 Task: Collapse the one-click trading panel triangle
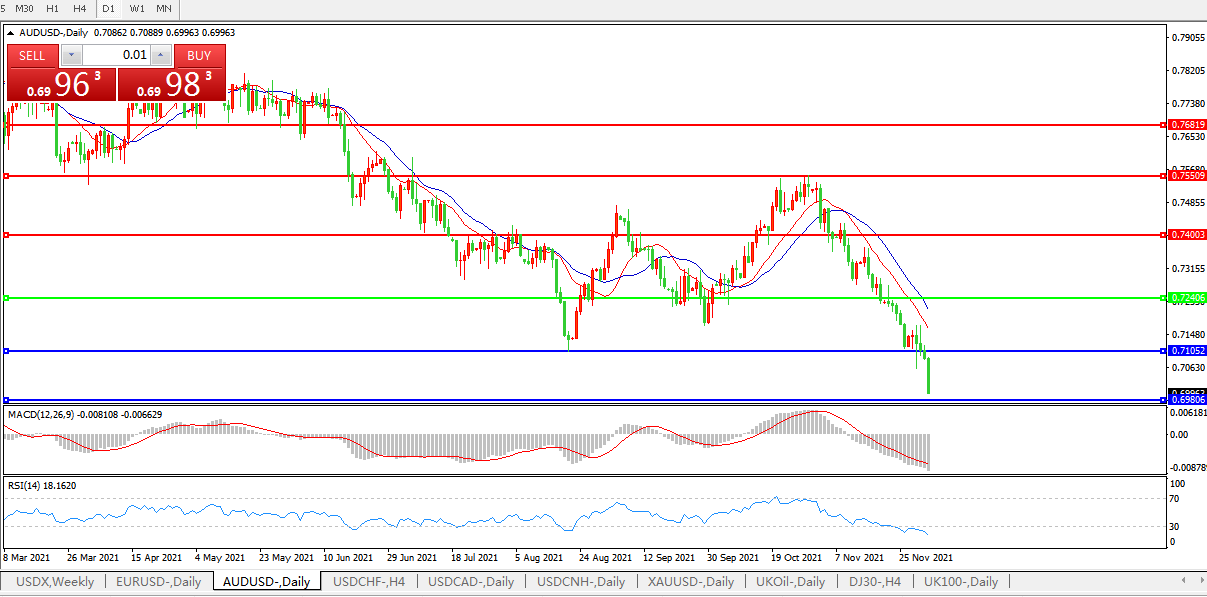click(x=11, y=33)
